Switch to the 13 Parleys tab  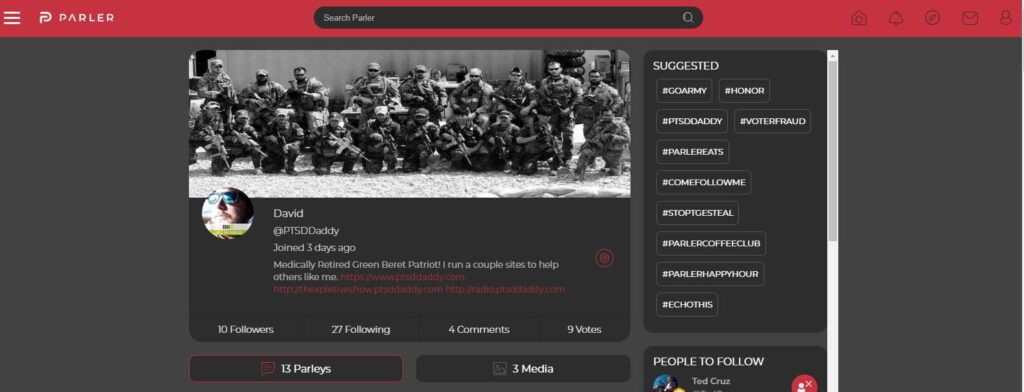(x=296, y=368)
